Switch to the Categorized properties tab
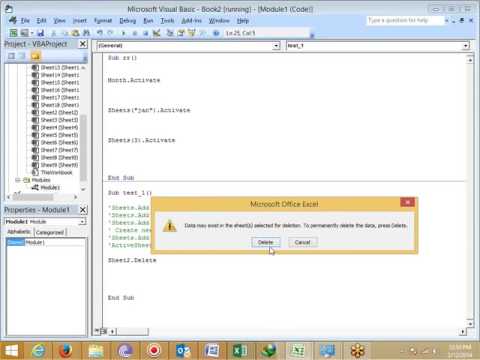This screenshot has height=360, width=480. (50, 232)
